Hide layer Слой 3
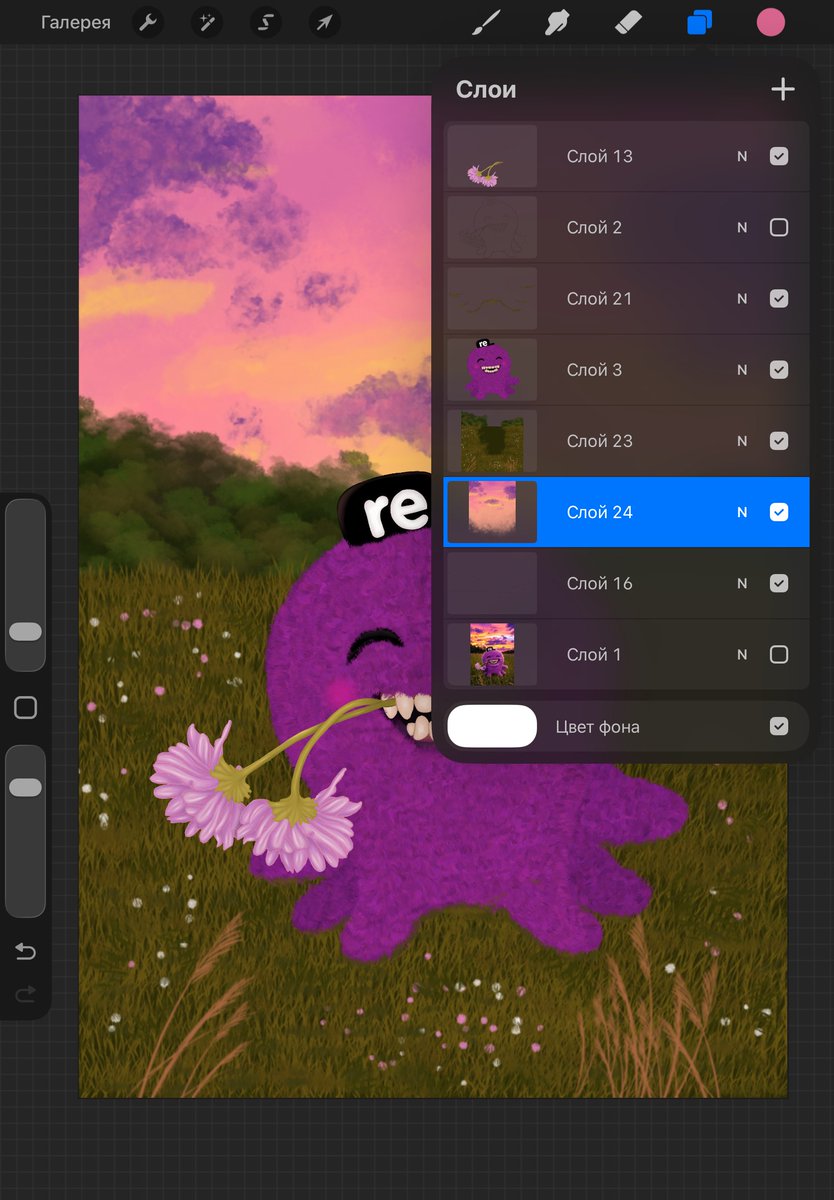This screenshot has width=834, height=1200. point(779,370)
